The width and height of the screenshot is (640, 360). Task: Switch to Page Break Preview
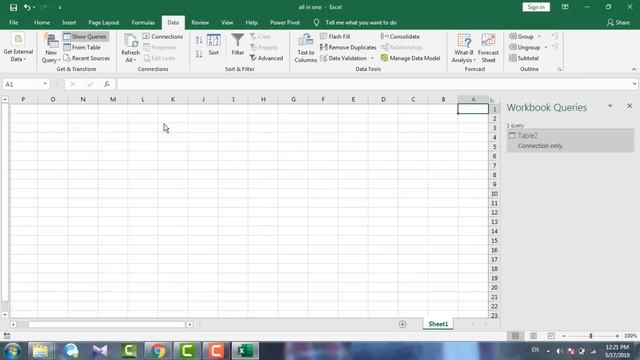(551, 336)
